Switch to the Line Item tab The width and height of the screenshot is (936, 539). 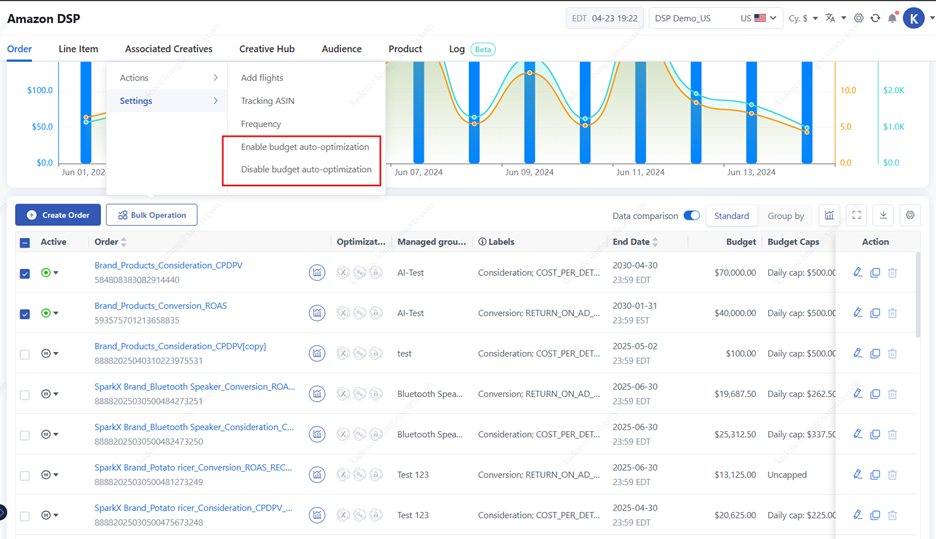[x=78, y=49]
